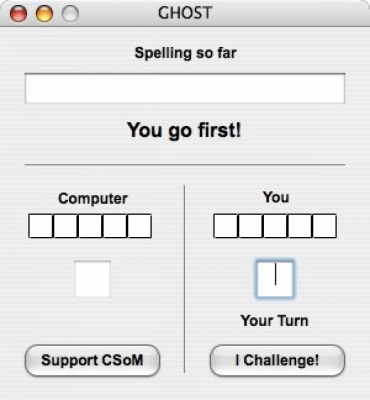Click the middle score box under You
370x400 pixels.
pyautogui.click(x=275, y=226)
